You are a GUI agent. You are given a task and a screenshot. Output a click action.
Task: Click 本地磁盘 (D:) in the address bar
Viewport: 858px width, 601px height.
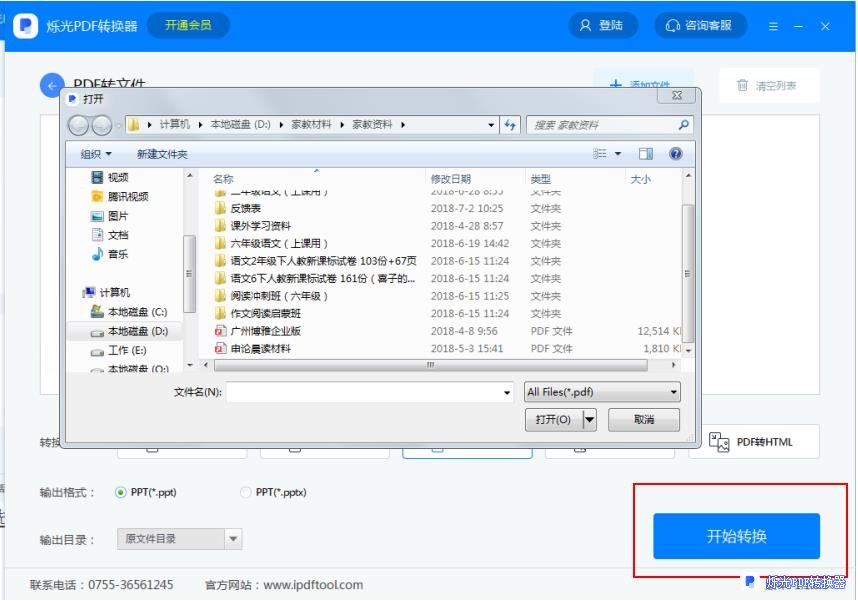[240, 125]
